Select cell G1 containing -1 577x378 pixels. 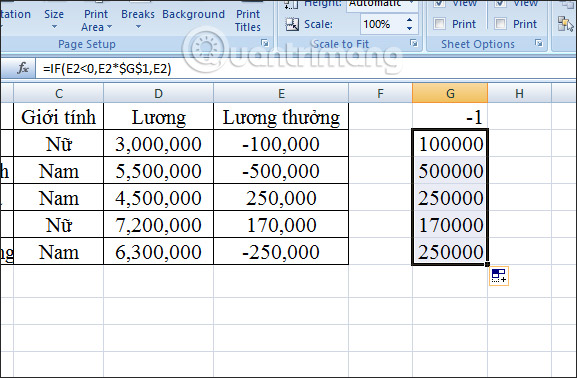point(450,117)
